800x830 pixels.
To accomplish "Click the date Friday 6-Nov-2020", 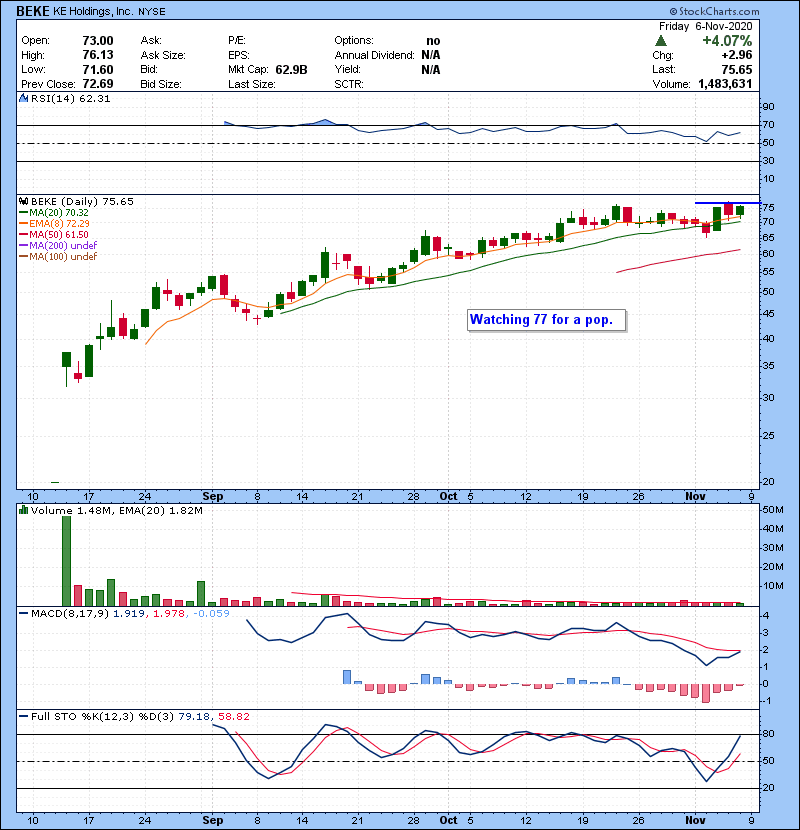I will (705, 26).
